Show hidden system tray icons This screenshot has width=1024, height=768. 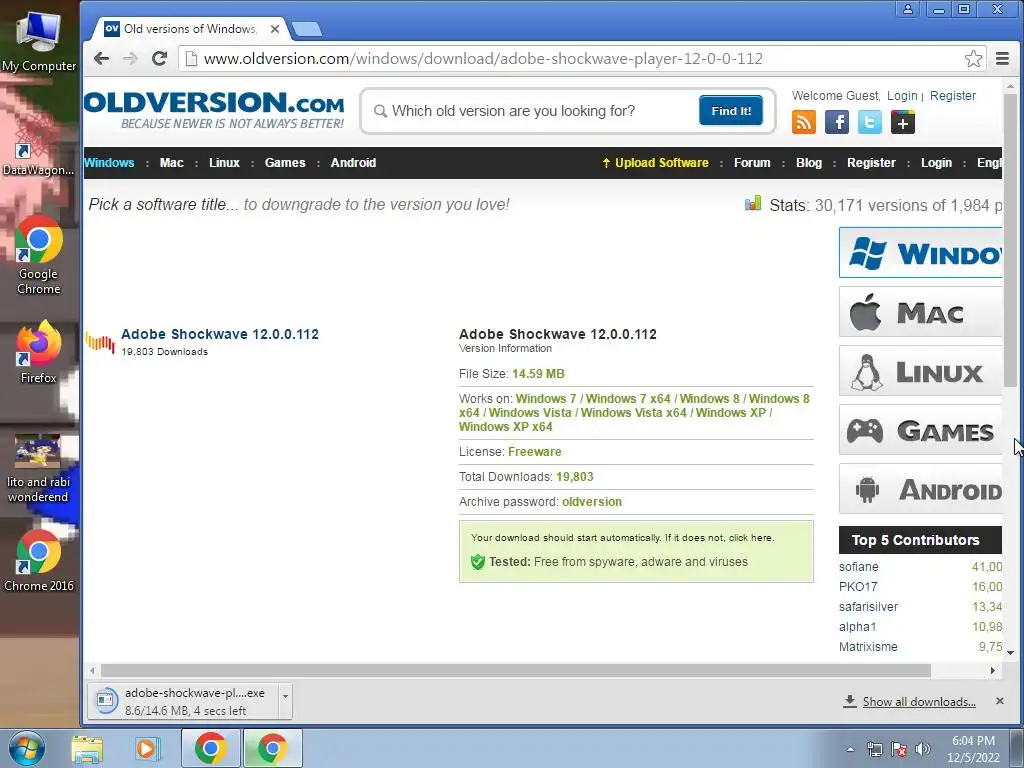pos(850,749)
